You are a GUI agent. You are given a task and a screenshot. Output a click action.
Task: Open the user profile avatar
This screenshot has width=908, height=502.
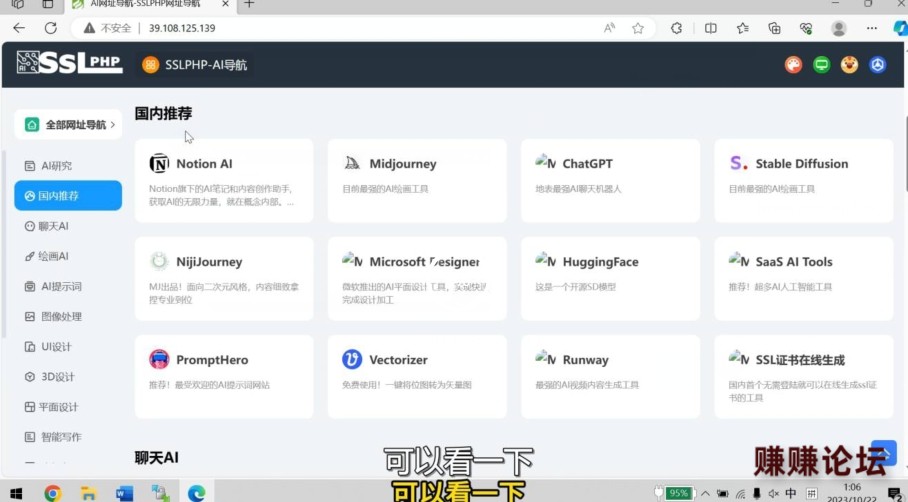[x=839, y=28]
